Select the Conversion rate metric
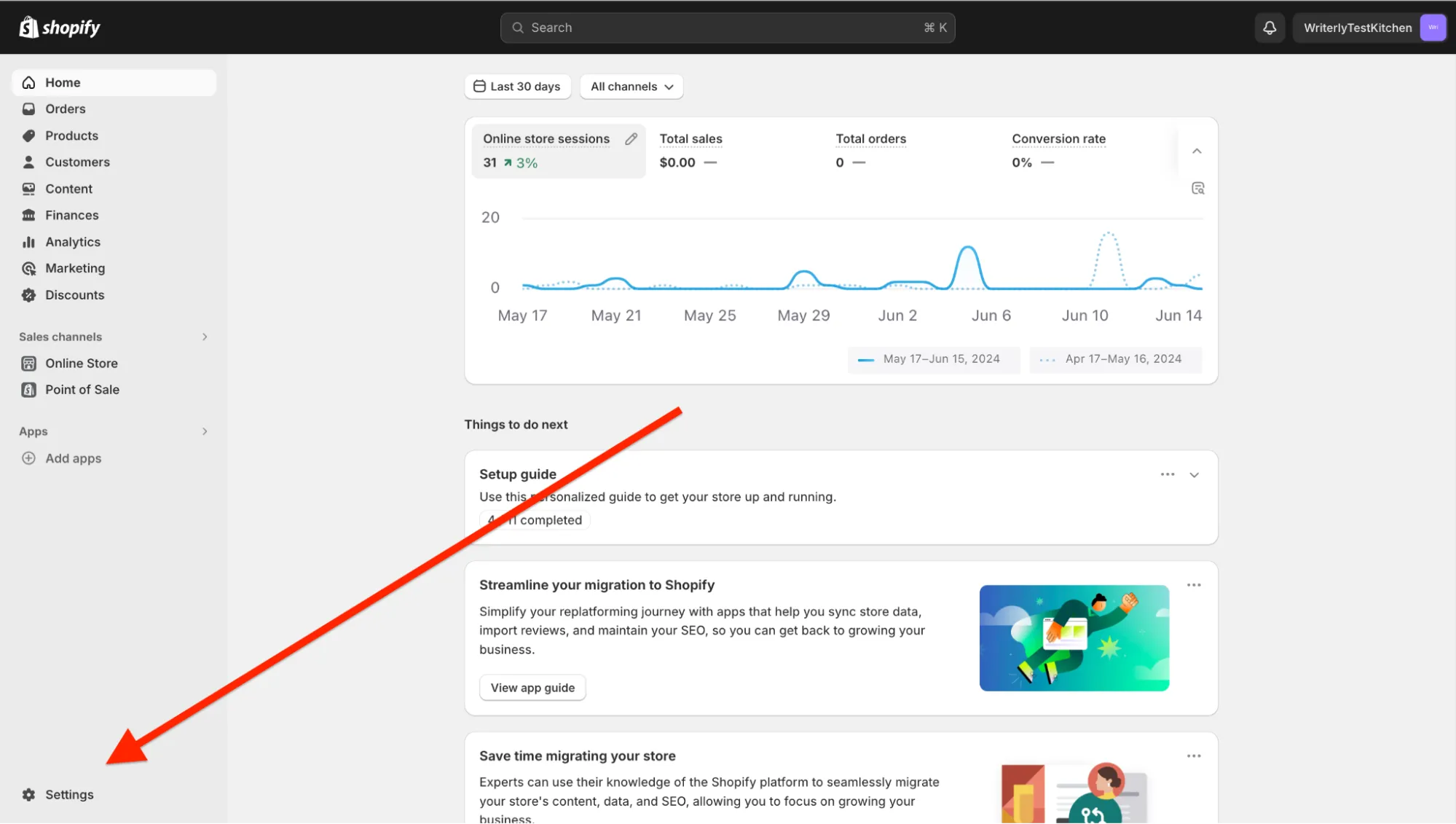The image size is (1456, 824). tap(1088, 151)
